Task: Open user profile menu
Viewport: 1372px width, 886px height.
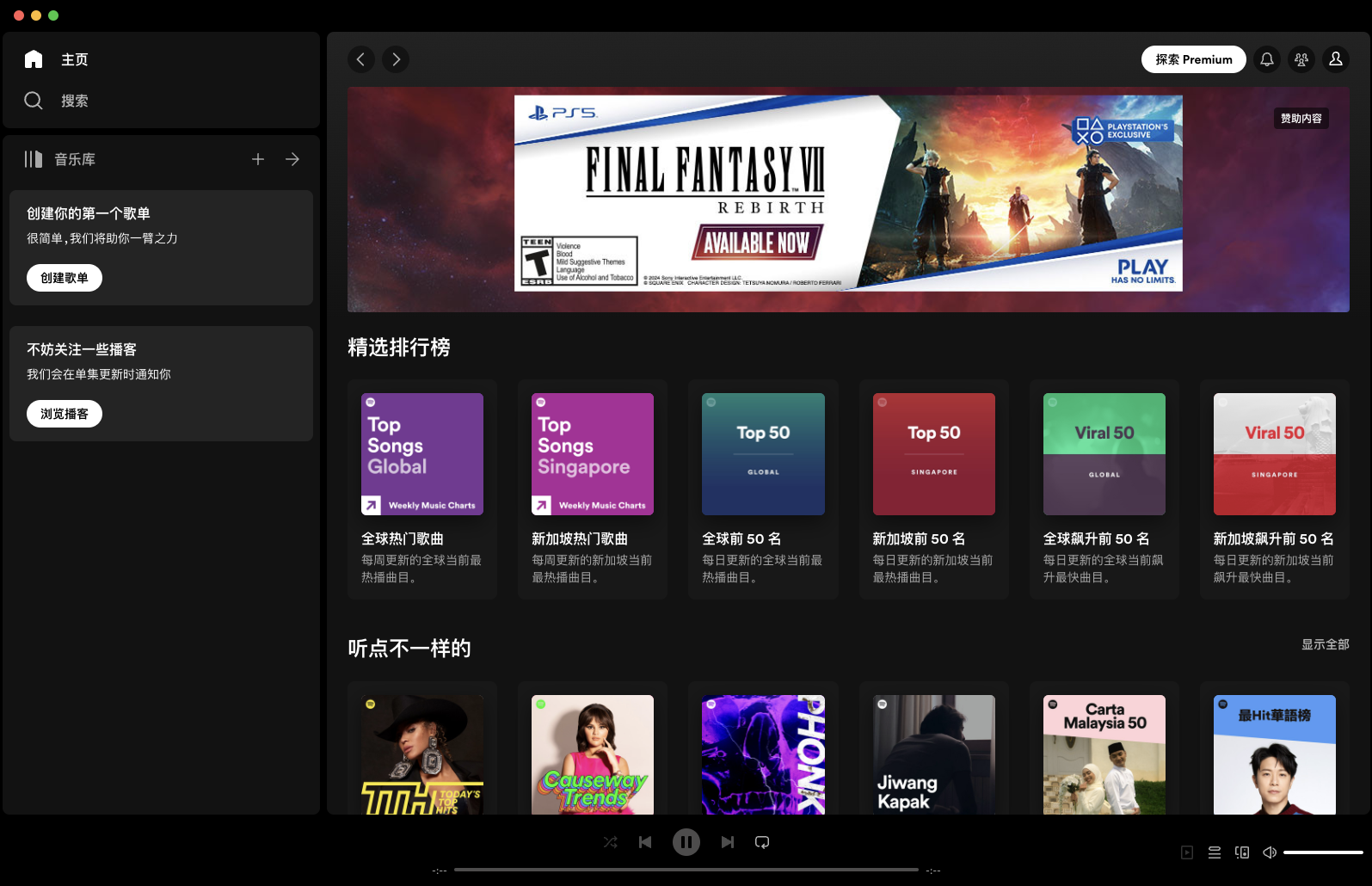Action: (x=1336, y=59)
